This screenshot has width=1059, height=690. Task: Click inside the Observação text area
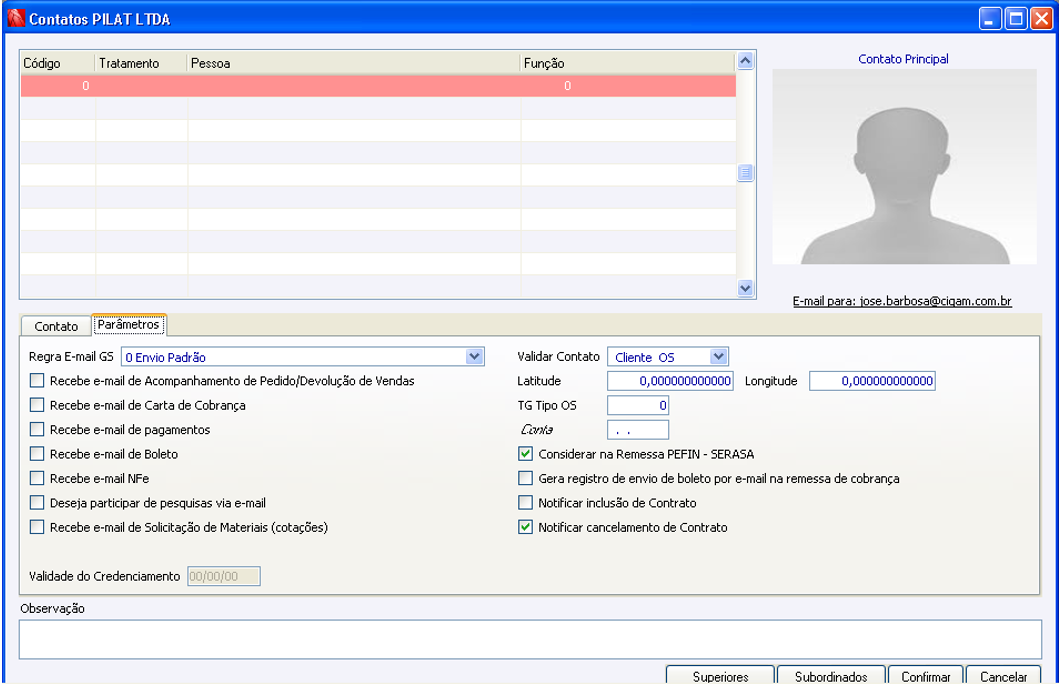530,639
